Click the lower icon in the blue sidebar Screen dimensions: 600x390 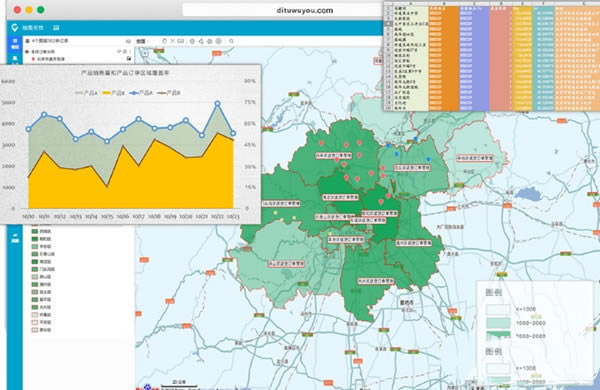coord(15,238)
